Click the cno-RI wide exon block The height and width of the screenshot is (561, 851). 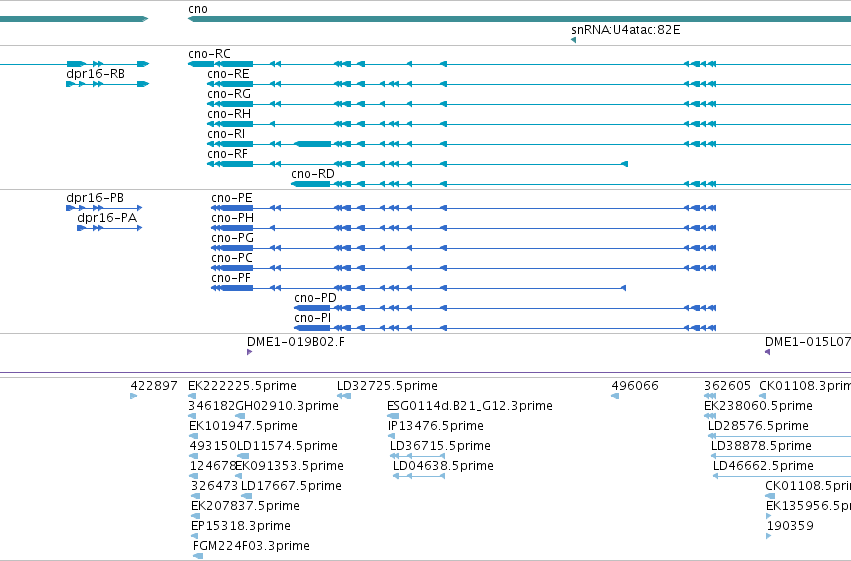point(313,144)
